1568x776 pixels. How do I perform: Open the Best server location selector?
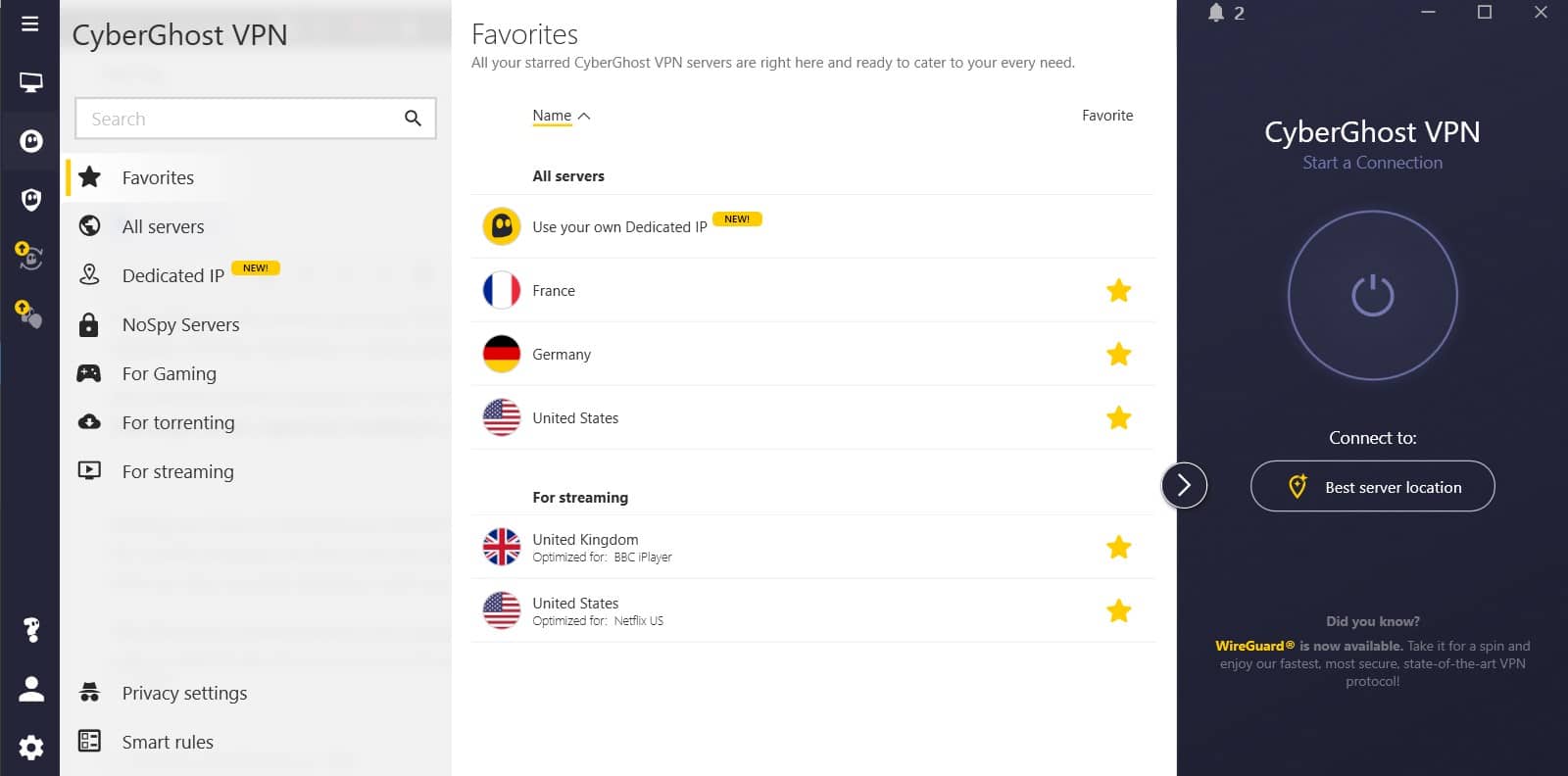pyautogui.click(x=1372, y=486)
